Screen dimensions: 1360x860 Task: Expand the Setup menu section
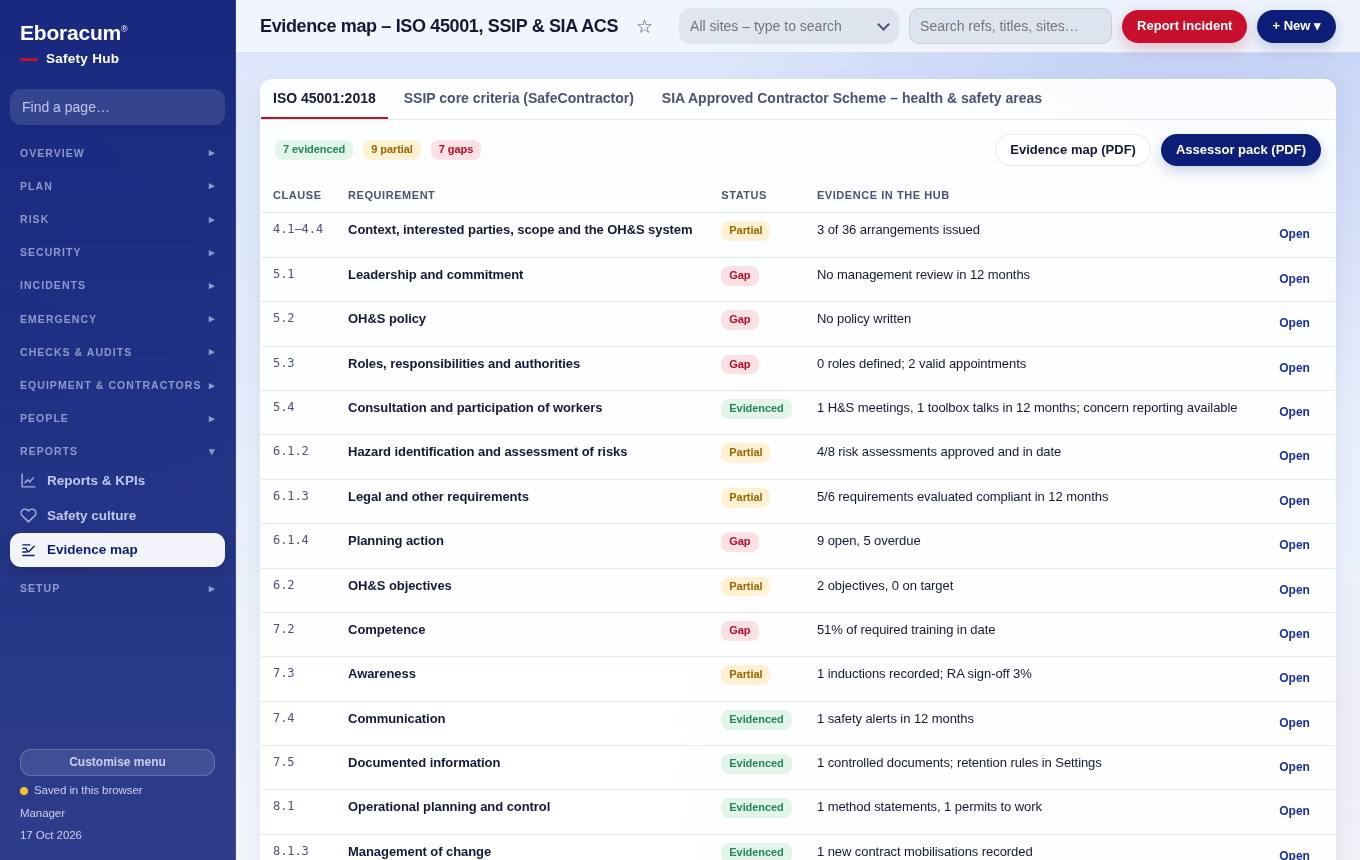(117, 588)
